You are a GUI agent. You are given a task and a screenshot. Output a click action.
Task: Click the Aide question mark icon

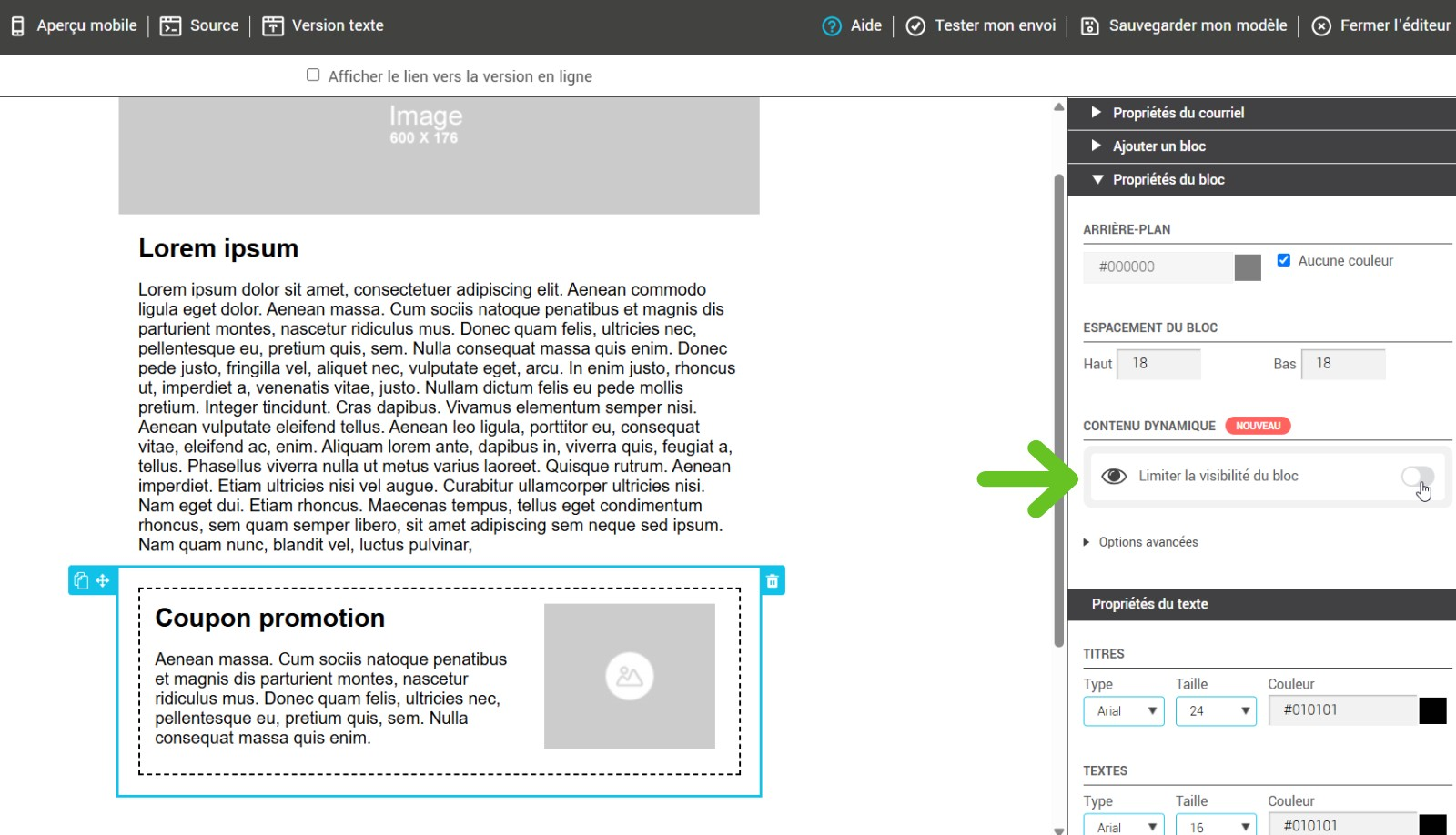(832, 26)
